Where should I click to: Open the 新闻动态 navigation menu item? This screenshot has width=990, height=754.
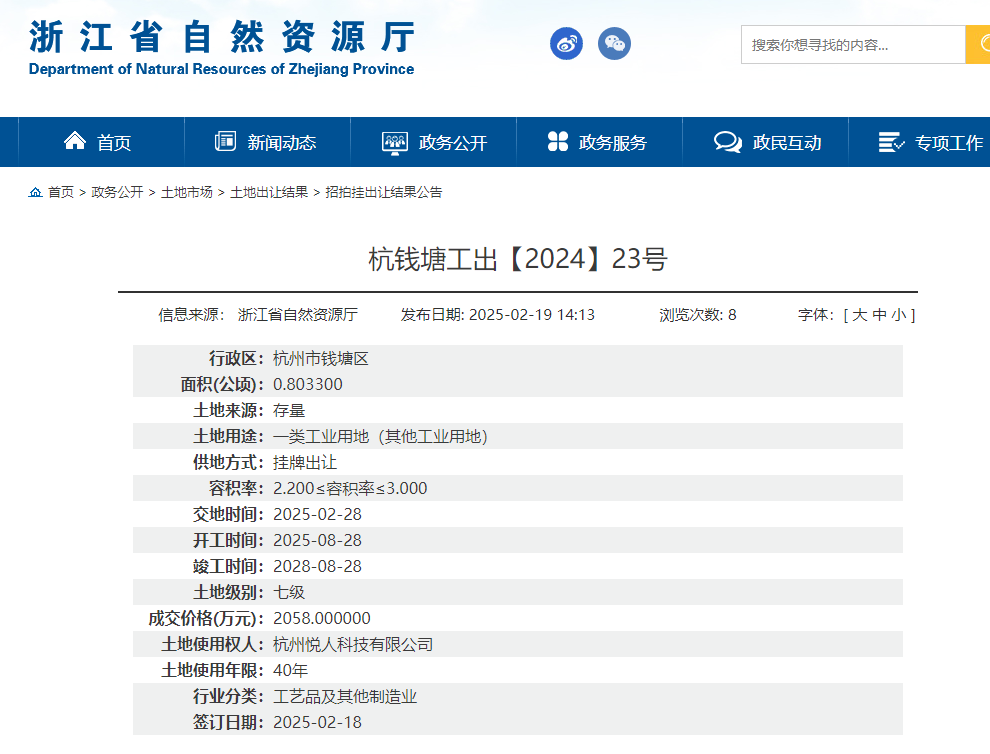[x=268, y=142]
